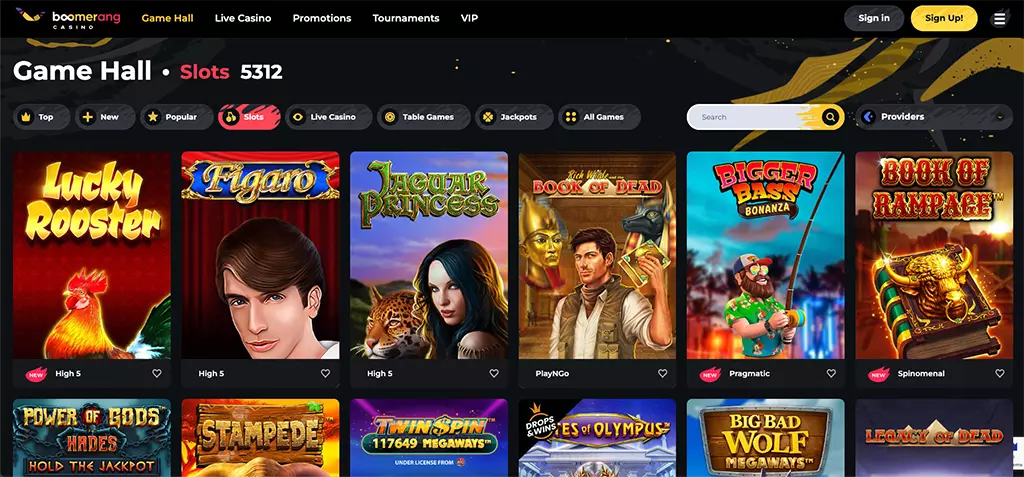Click into the Search games field
Image resolution: width=1024 pixels, height=477 pixels.
751,117
